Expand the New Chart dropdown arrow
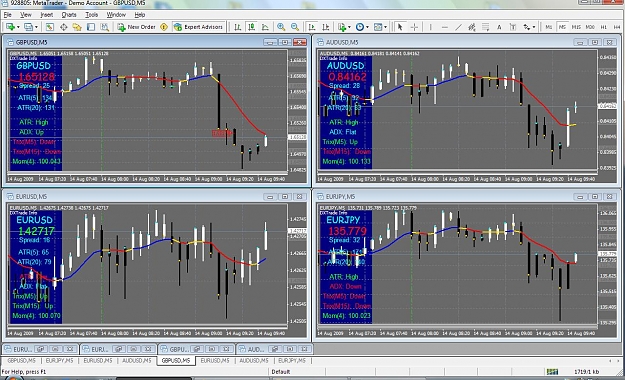625x380 pixels. point(18,27)
